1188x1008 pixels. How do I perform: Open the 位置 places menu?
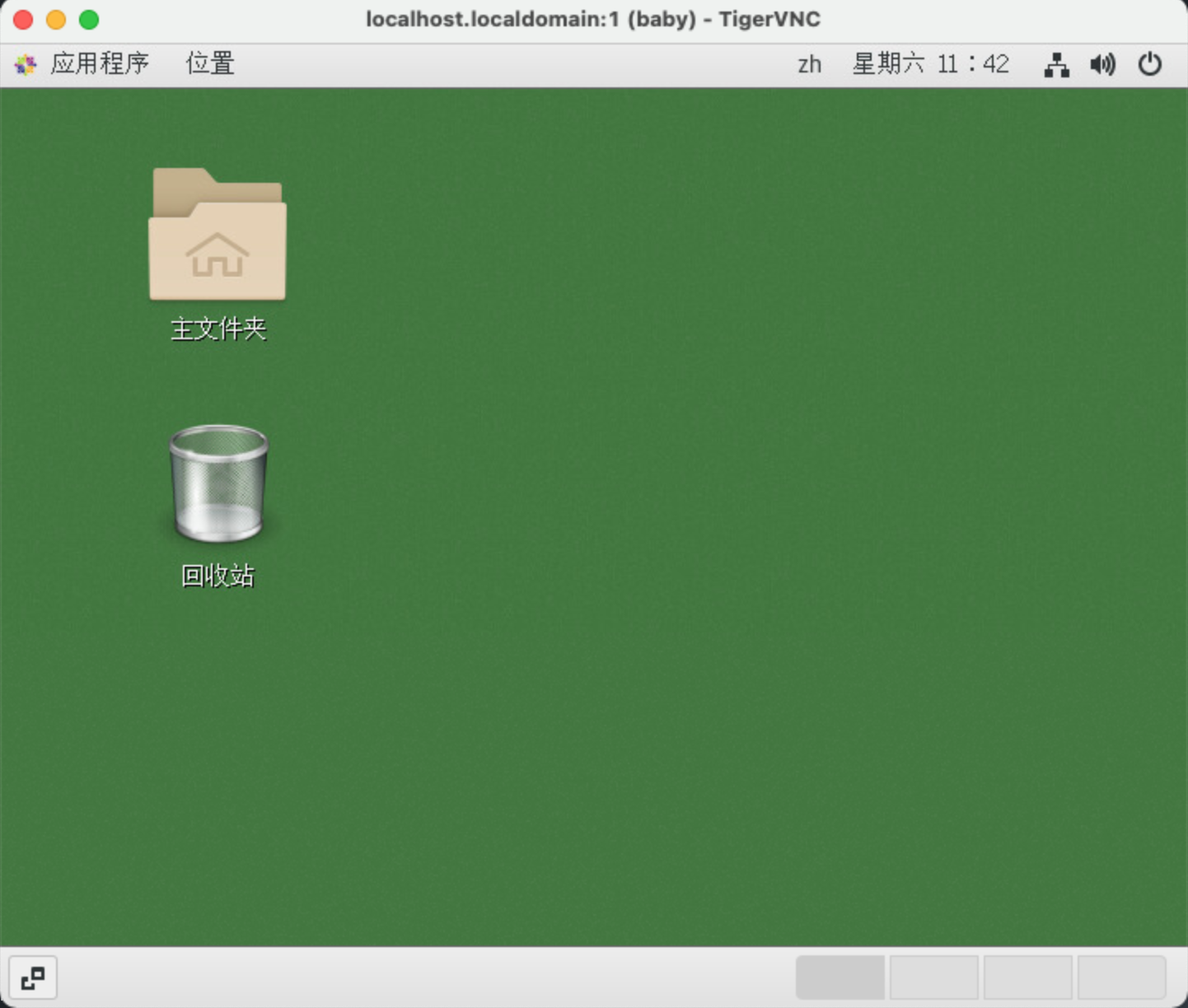210,64
